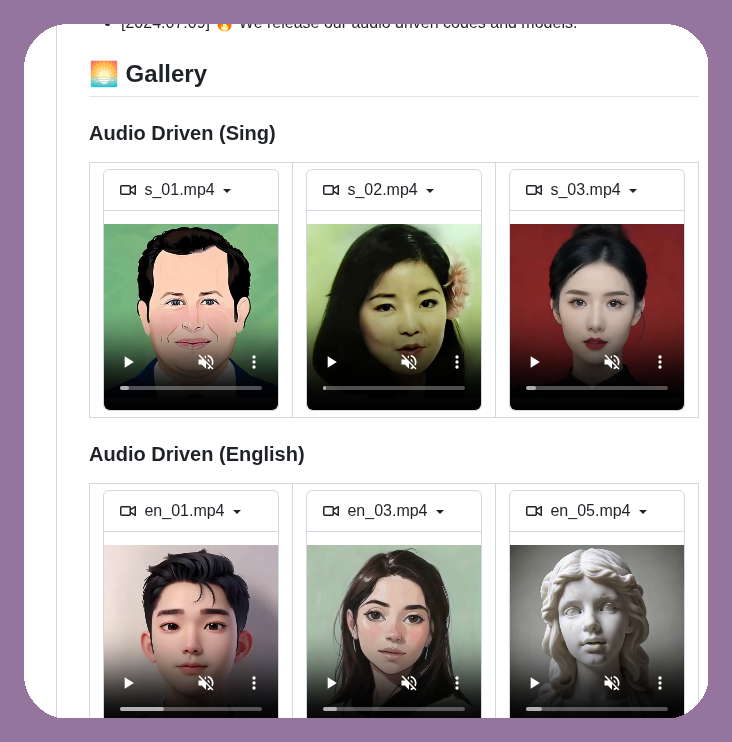This screenshot has height=742, width=732.
Task: Click the s_03.mp4 file name label
Action: pyautogui.click(x=585, y=190)
